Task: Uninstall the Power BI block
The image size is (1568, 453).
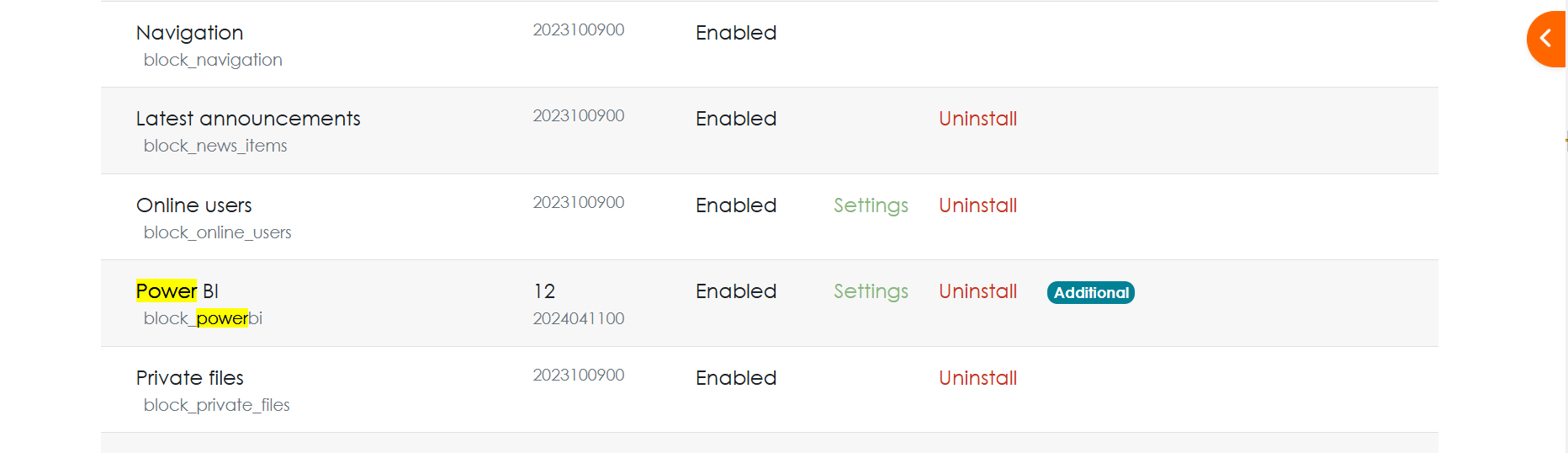Action: 977,291
